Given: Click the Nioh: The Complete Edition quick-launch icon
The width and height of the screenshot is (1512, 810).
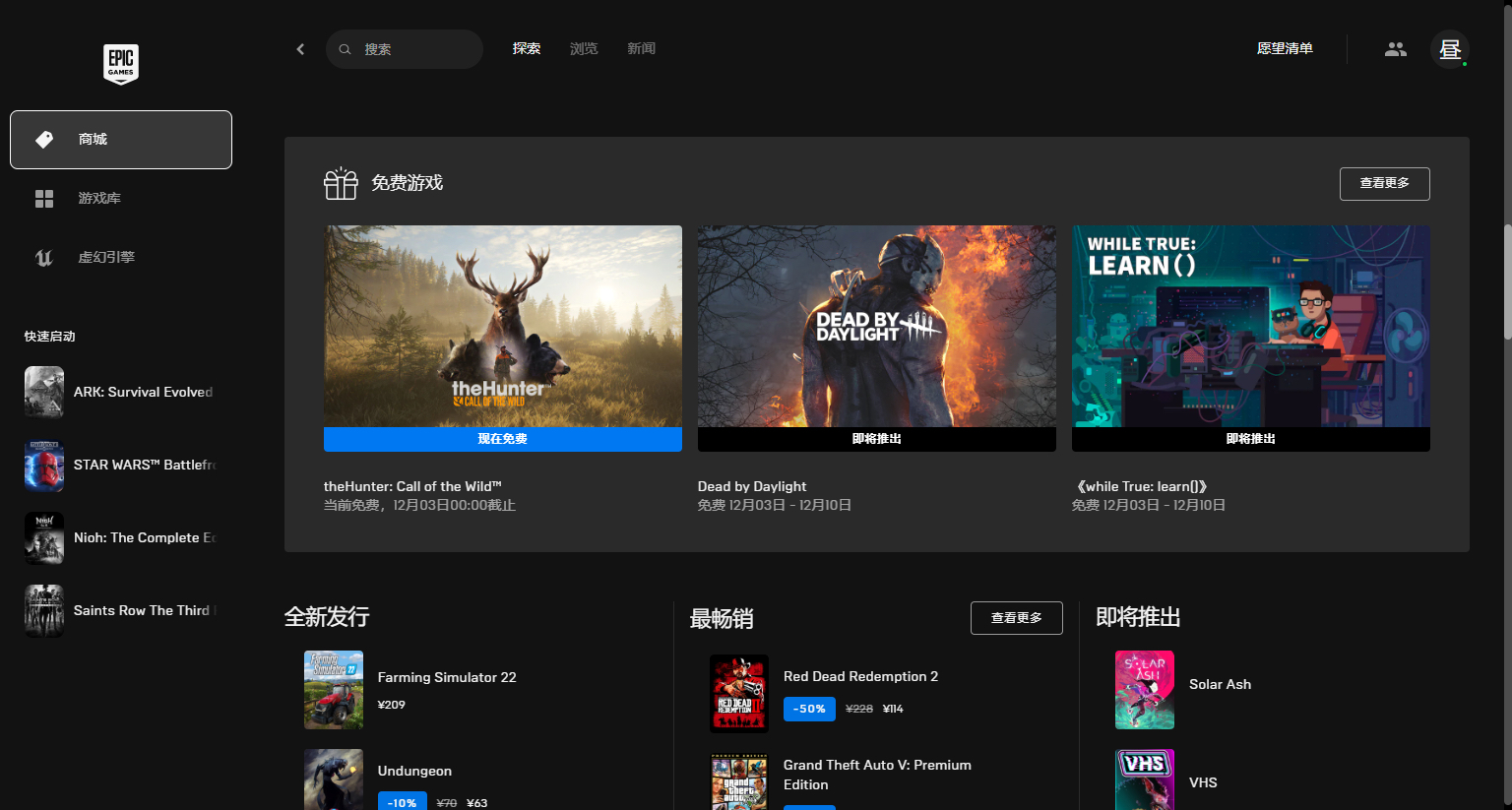Looking at the screenshot, I should point(44,537).
